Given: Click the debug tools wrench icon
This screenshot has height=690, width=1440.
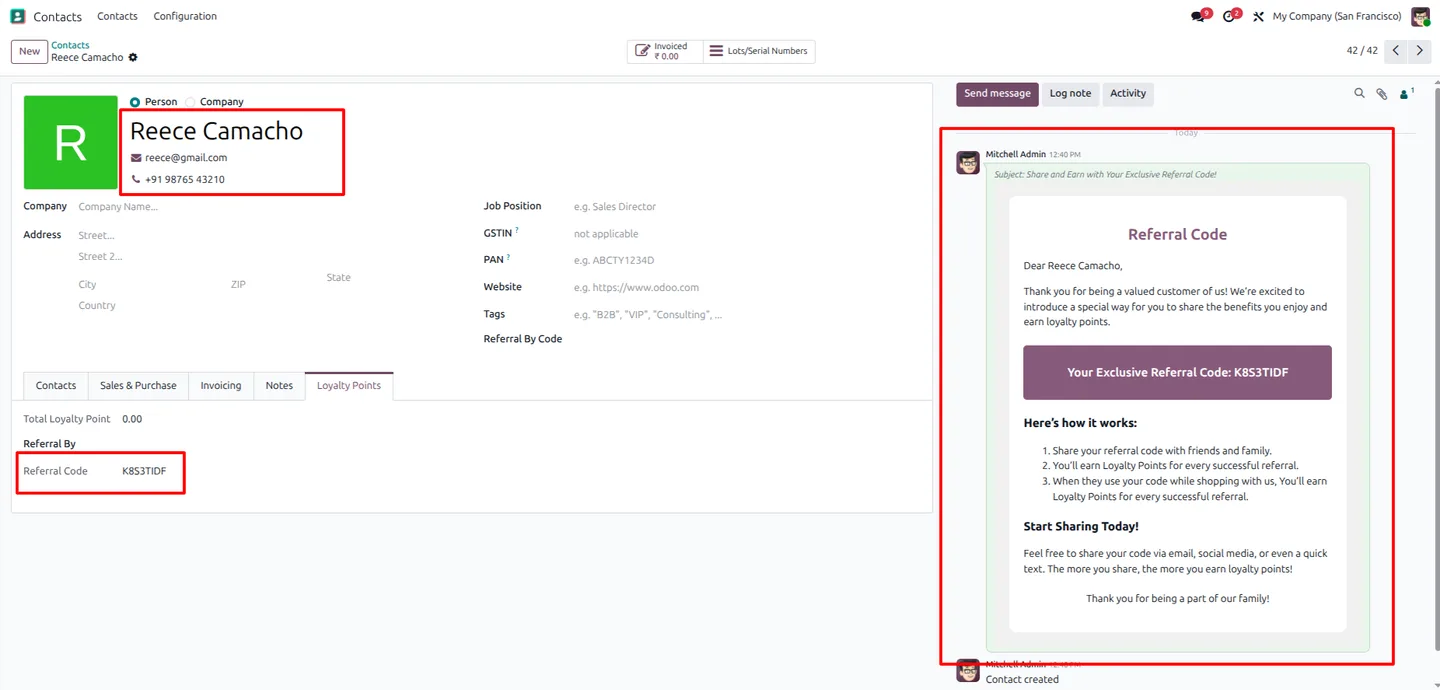Looking at the screenshot, I should 1258,16.
